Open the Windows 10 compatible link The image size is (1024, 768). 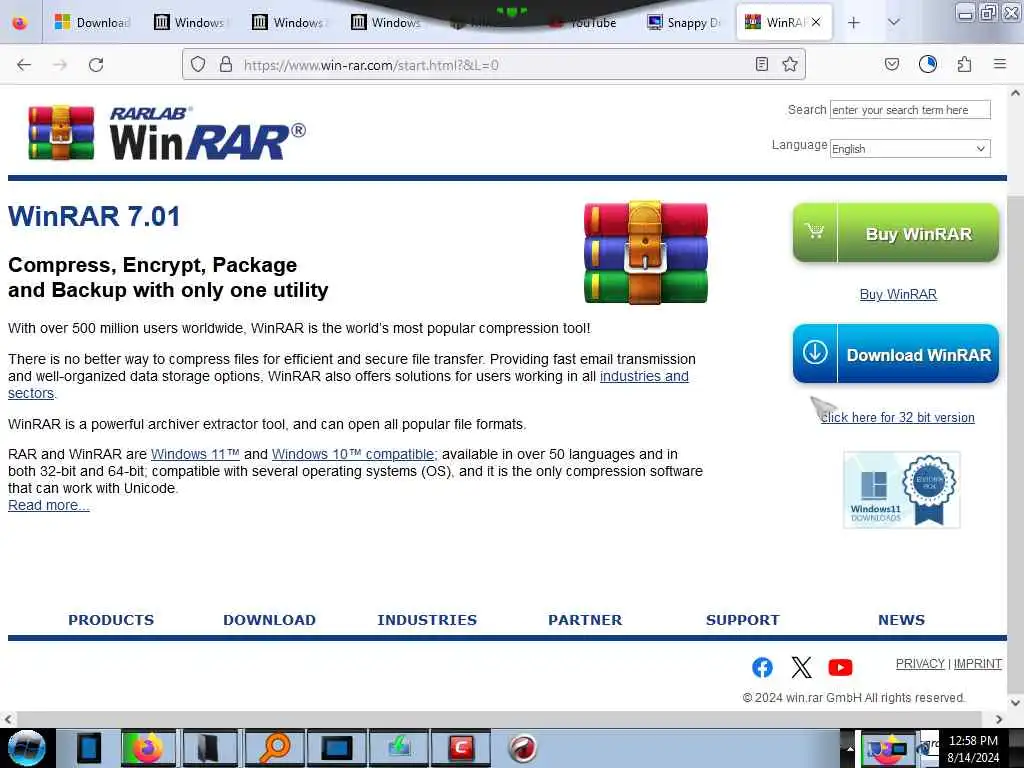(x=353, y=454)
